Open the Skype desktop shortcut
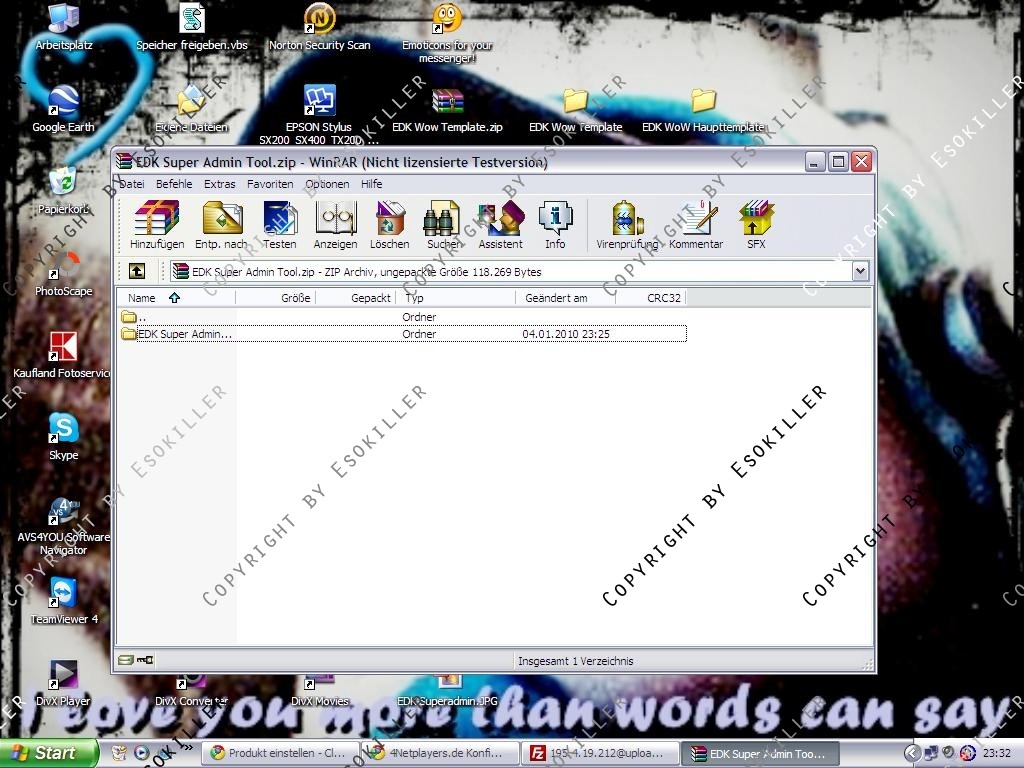 [64, 435]
